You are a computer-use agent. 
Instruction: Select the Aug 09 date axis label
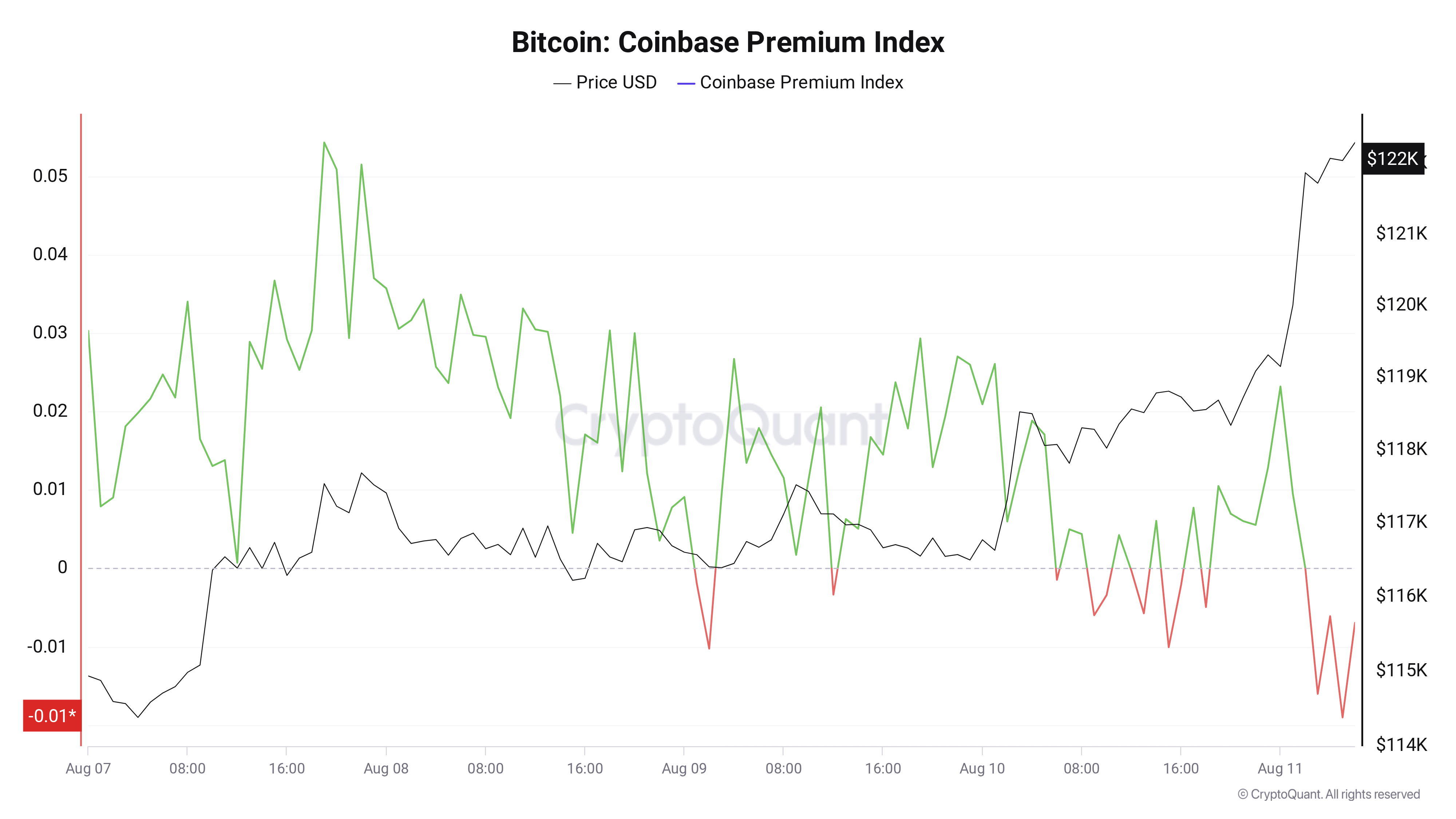pyautogui.click(x=684, y=768)
